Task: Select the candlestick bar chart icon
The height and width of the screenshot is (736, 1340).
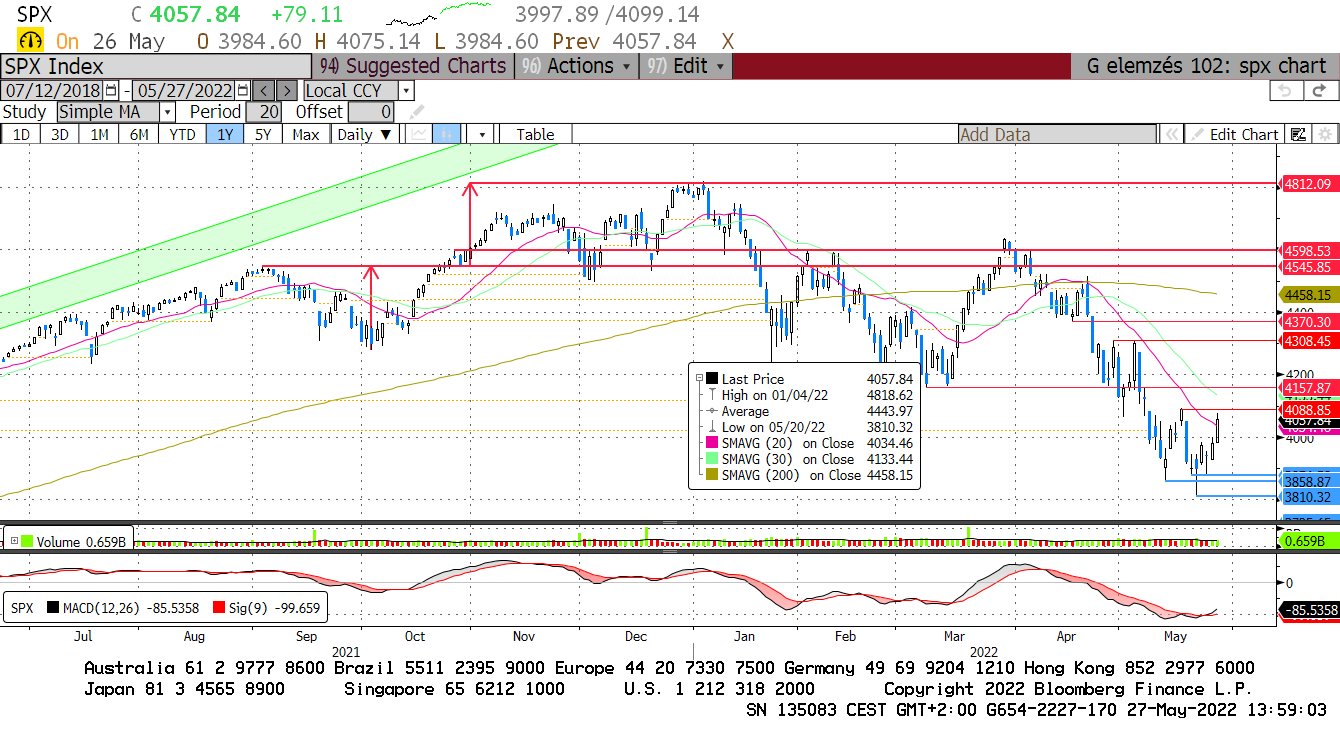Action: [447, 134]
